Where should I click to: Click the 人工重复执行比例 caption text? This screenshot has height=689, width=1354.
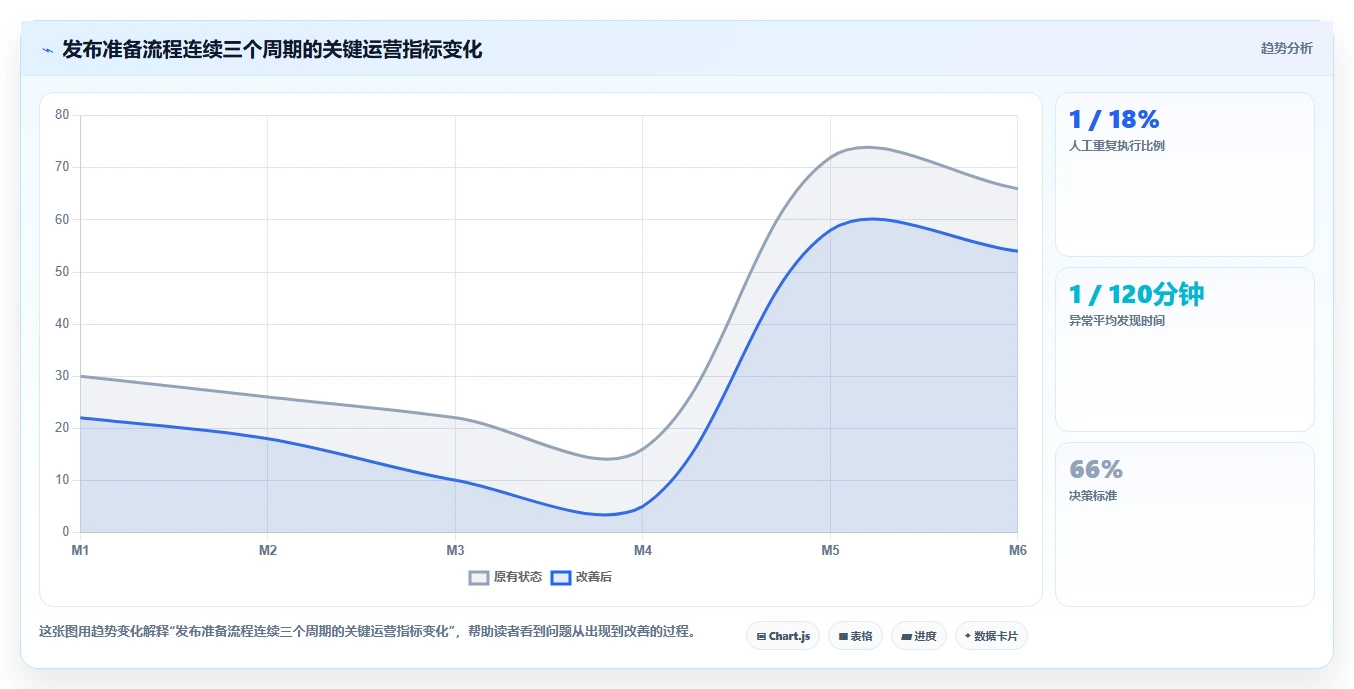click(x=1117, y=146)
